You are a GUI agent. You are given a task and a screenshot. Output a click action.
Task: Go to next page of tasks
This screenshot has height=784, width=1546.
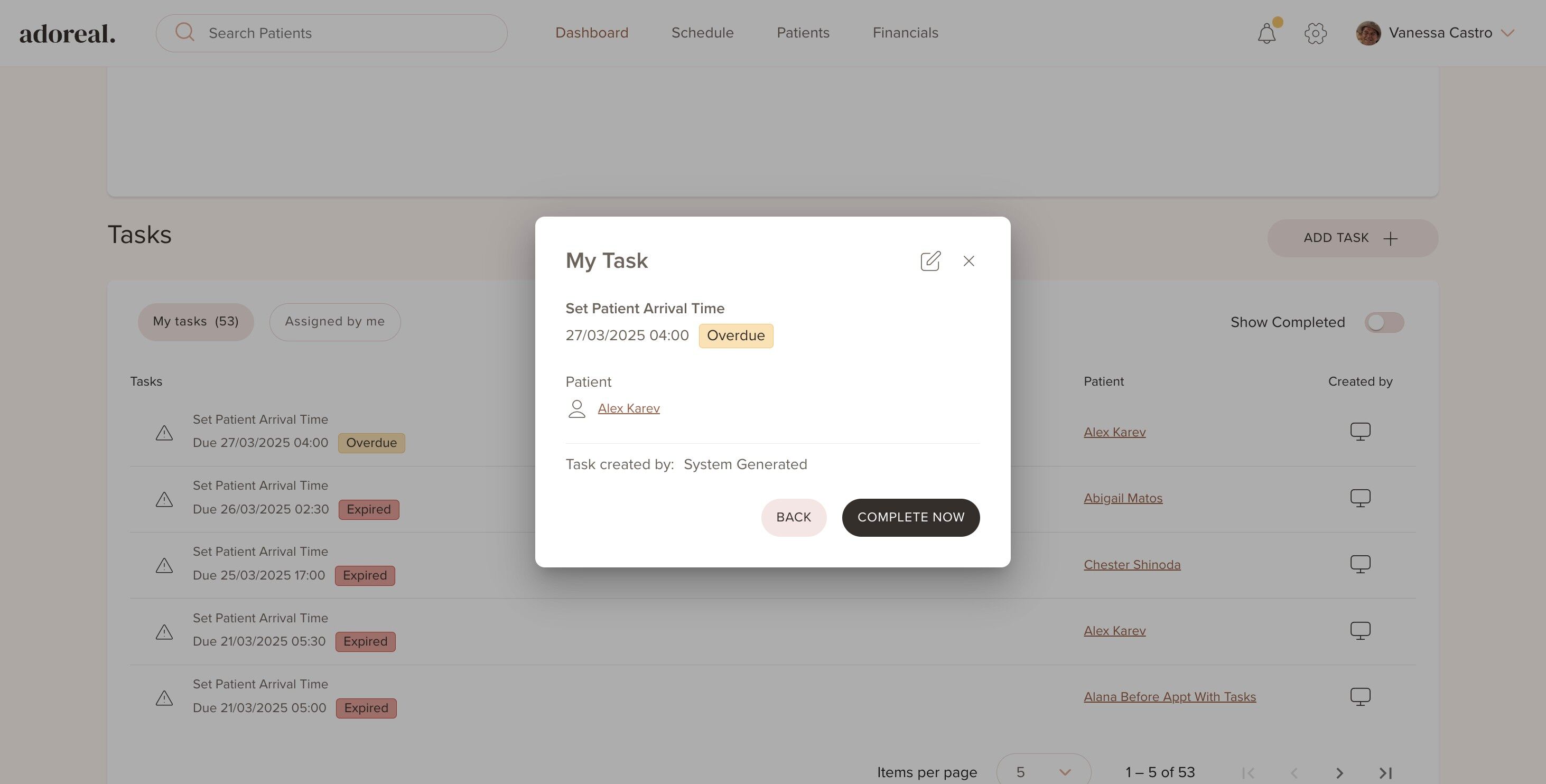tap(1339, 772)
